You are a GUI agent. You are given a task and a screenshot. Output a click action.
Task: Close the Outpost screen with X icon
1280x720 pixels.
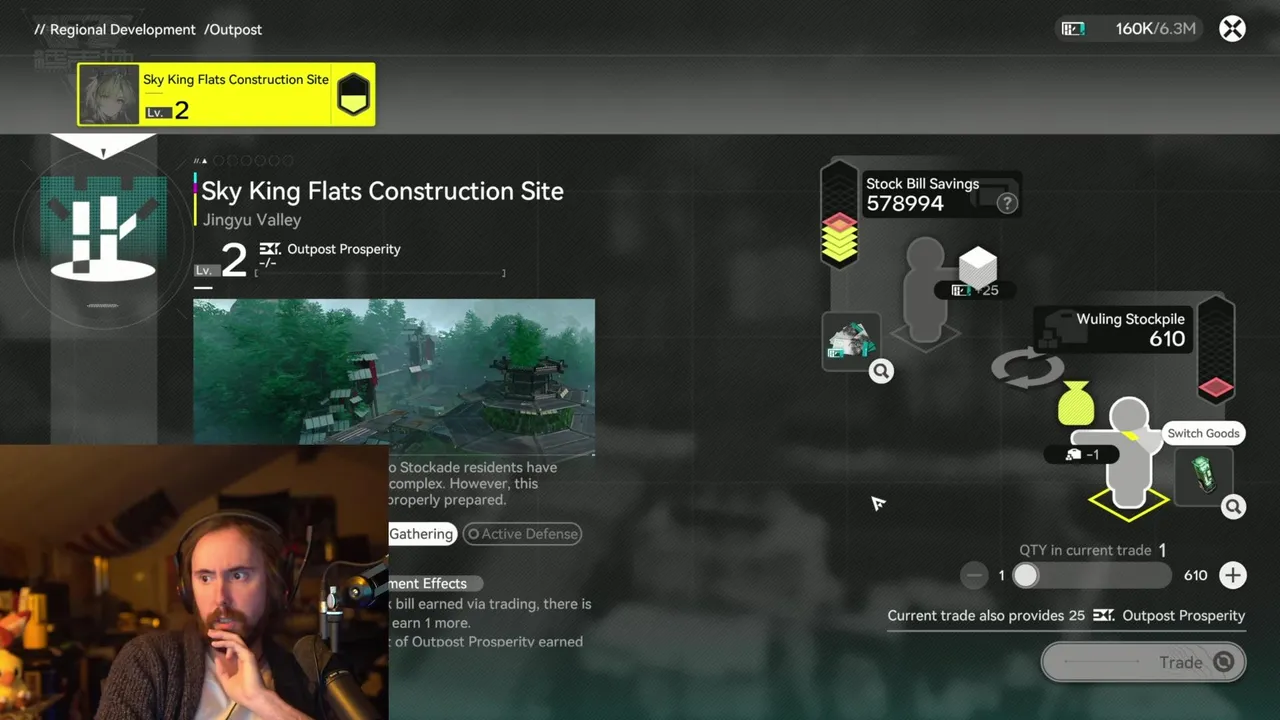pyautogui.click(x=1232, y=29)
